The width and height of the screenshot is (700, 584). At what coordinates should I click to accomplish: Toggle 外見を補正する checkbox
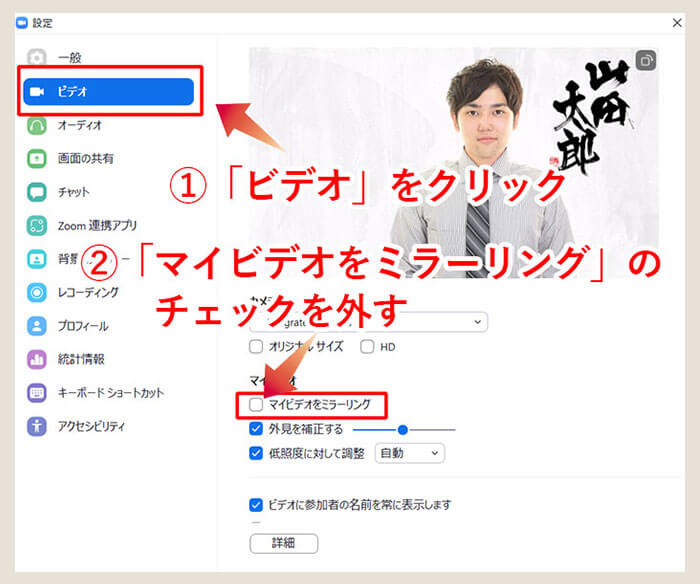coord(257,429)
